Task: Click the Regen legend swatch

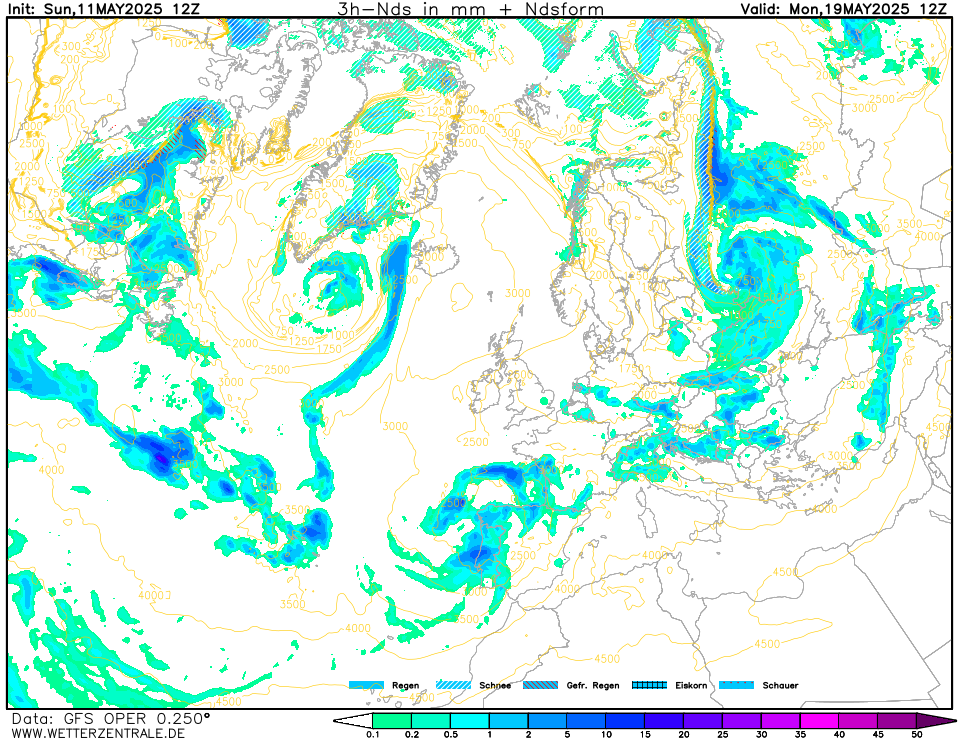Action: click(366, 685)
